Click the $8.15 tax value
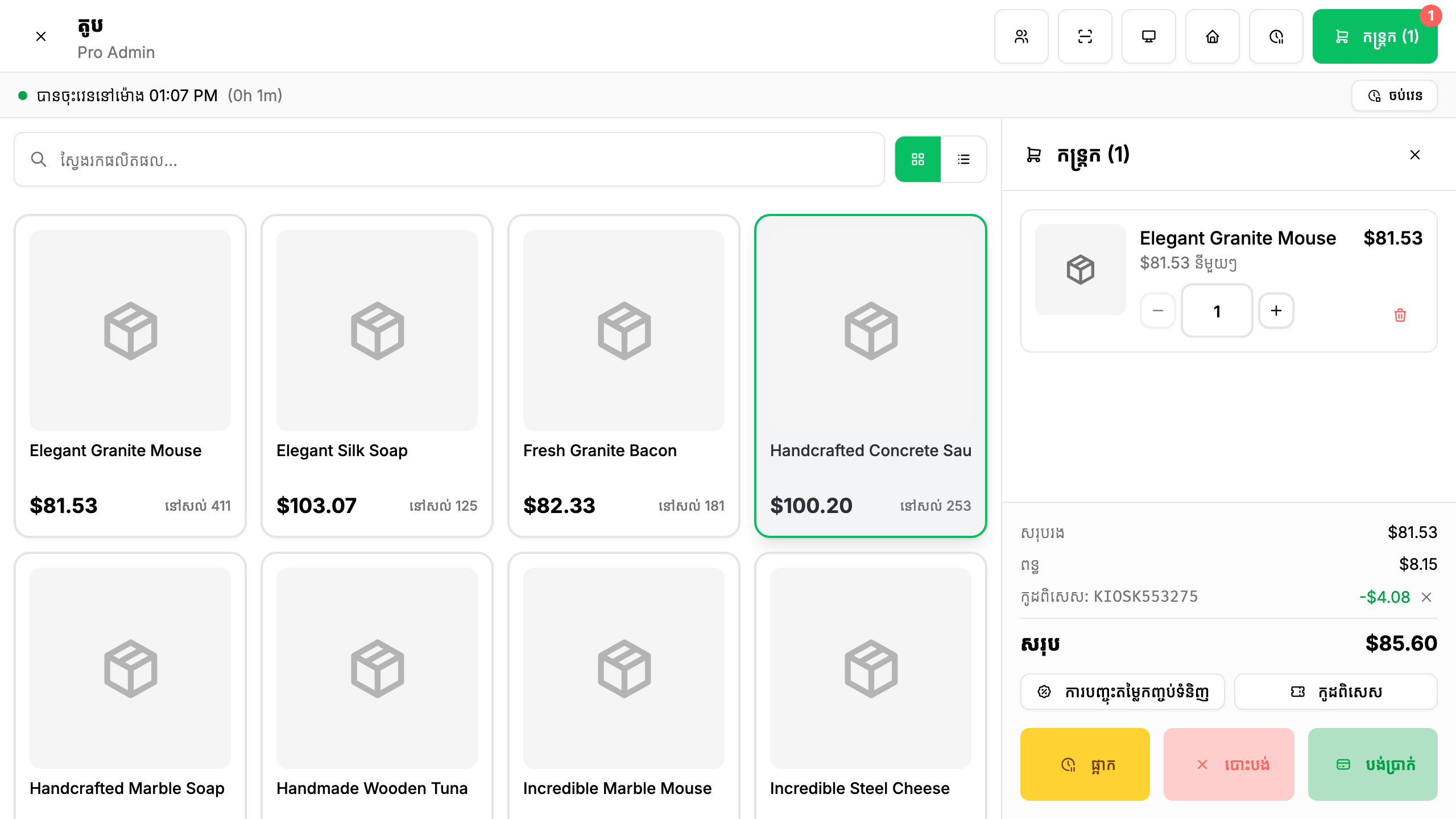The height and width of the screenshot is (819, 1456). 1418,564
